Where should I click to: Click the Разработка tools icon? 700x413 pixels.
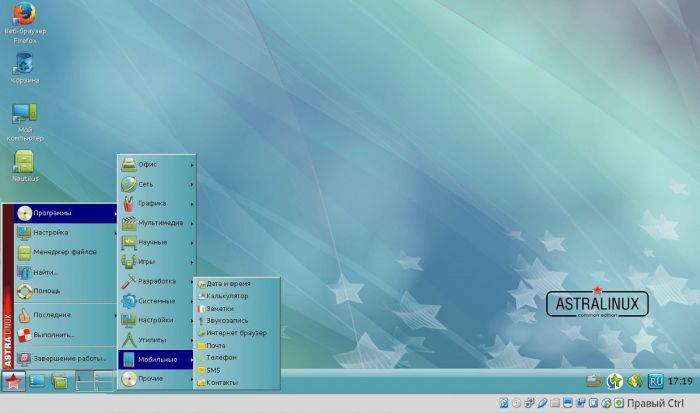coord(129,281)
